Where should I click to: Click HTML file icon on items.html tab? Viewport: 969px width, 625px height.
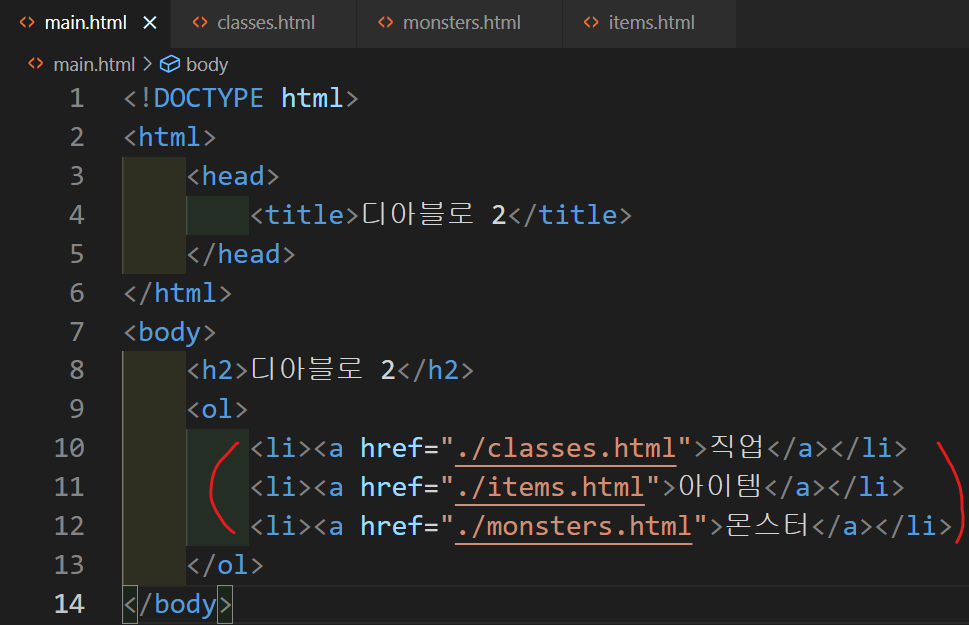click(x=591, y=23)
